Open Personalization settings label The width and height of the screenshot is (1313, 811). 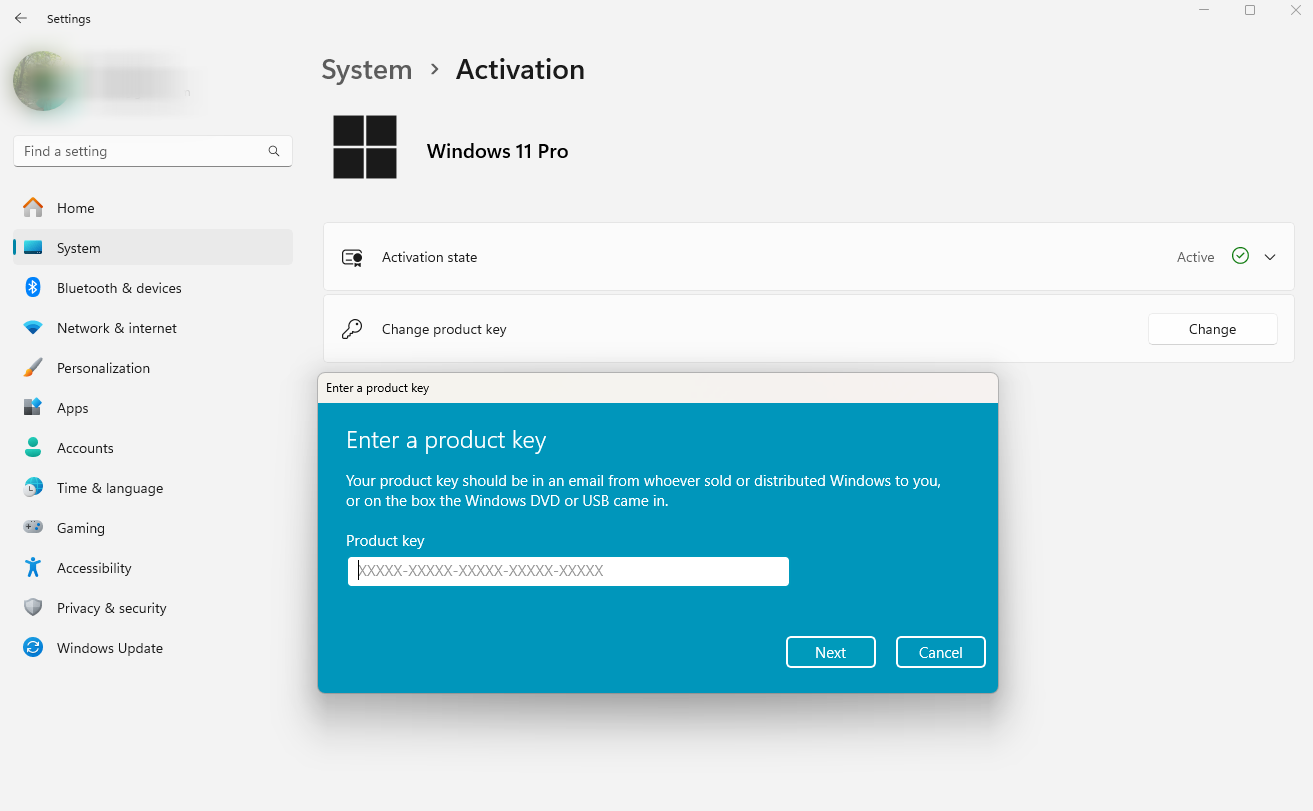pos(103,368)
